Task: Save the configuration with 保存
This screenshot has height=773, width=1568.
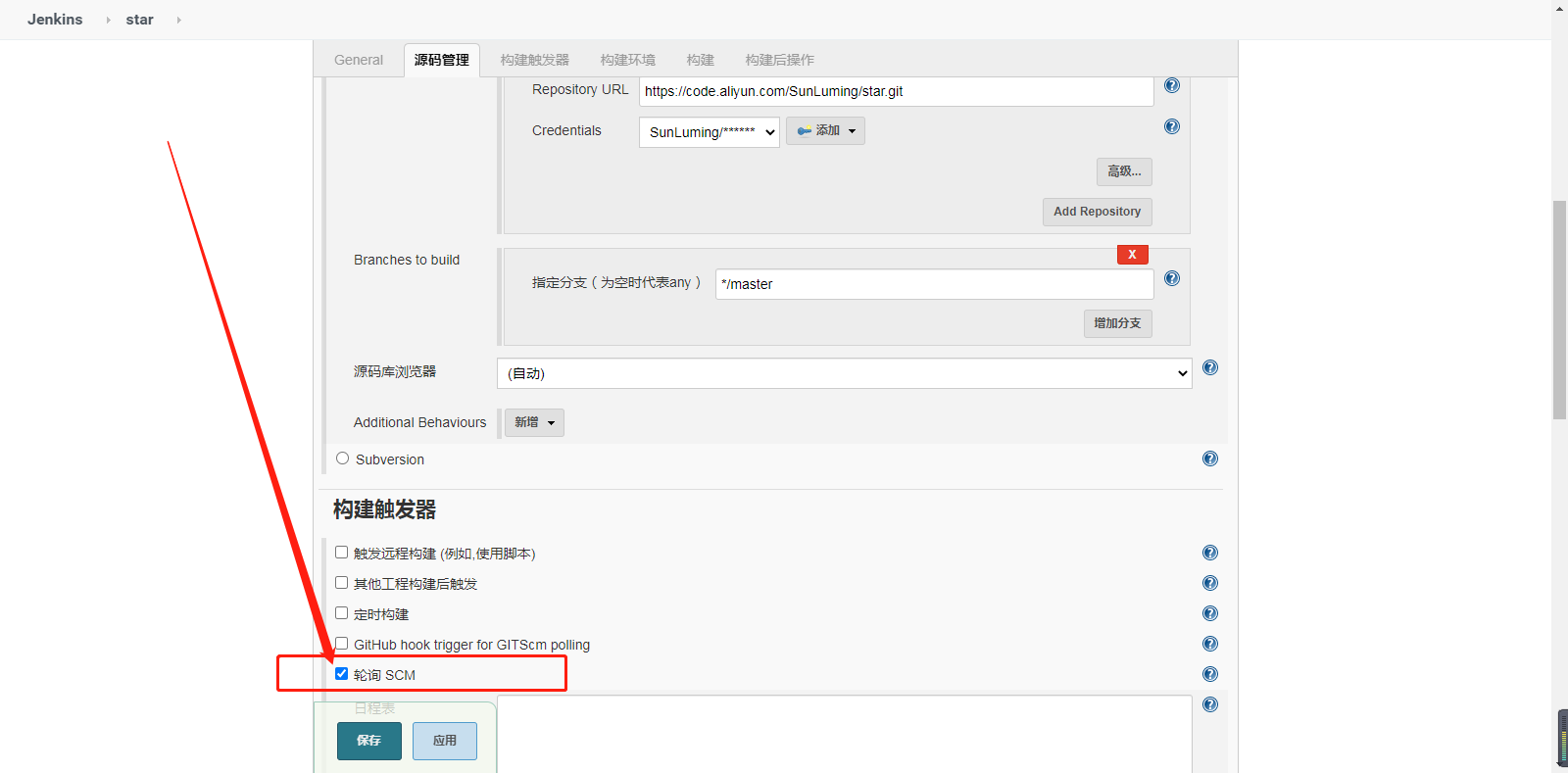Action: [x=369, y=741]
